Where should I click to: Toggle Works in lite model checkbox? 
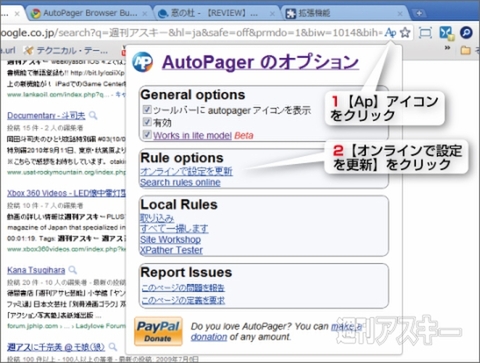pyautogui.click(x=147, y=135)
